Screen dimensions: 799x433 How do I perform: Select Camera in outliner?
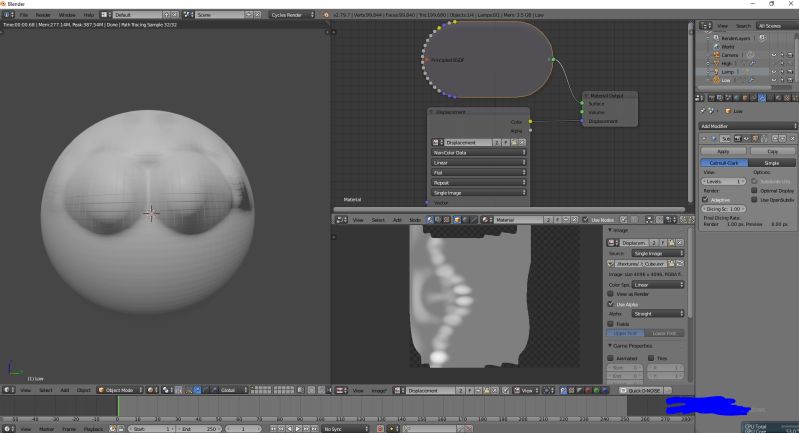(x=729, y=55)
